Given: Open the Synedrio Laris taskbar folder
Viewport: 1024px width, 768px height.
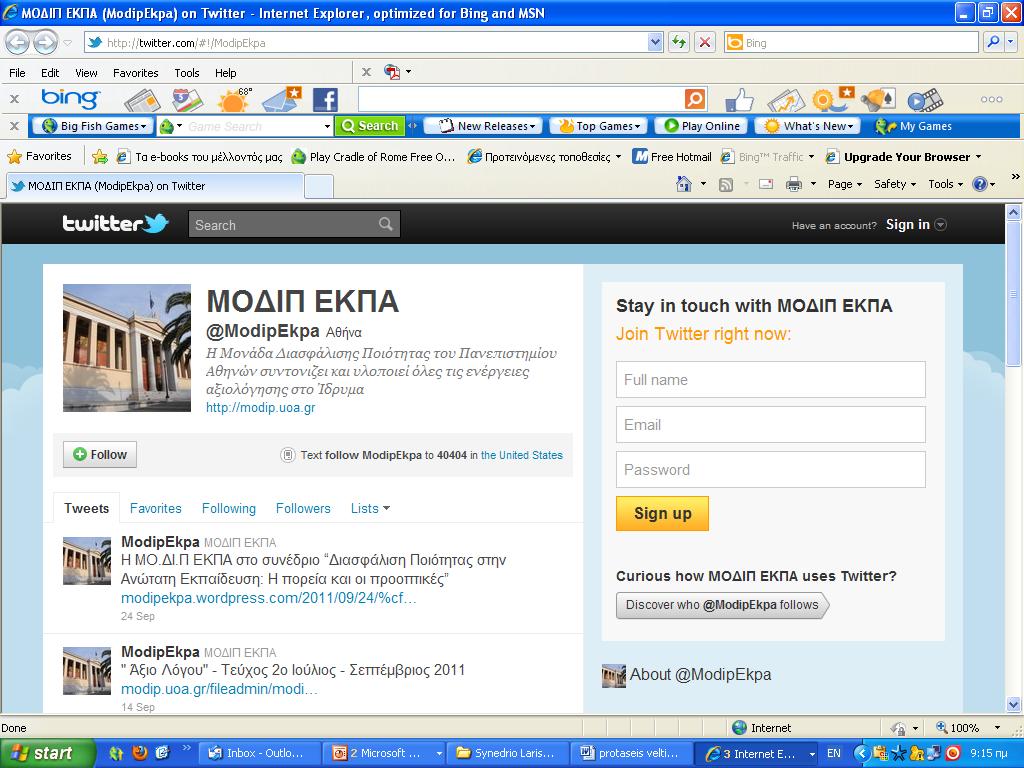Looking at the screenshot, I should (x=507, y=753).
